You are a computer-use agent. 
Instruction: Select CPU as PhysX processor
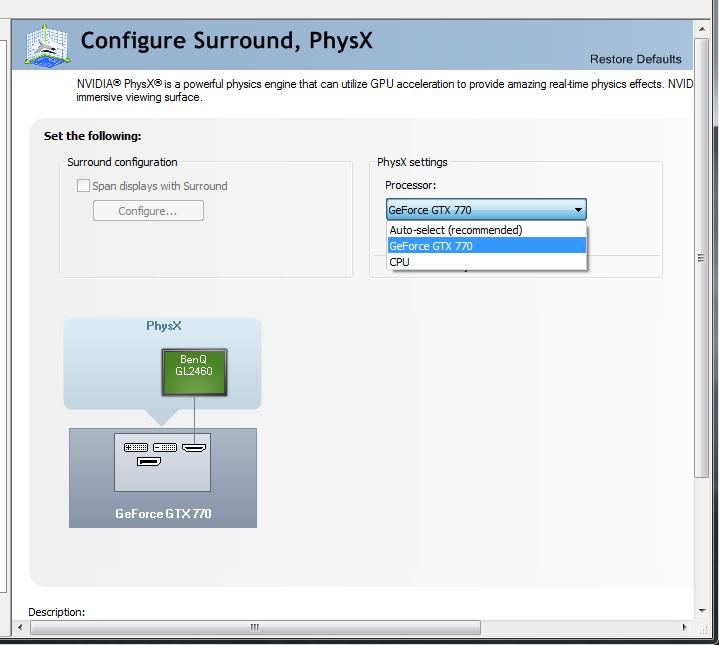[487, 262]
